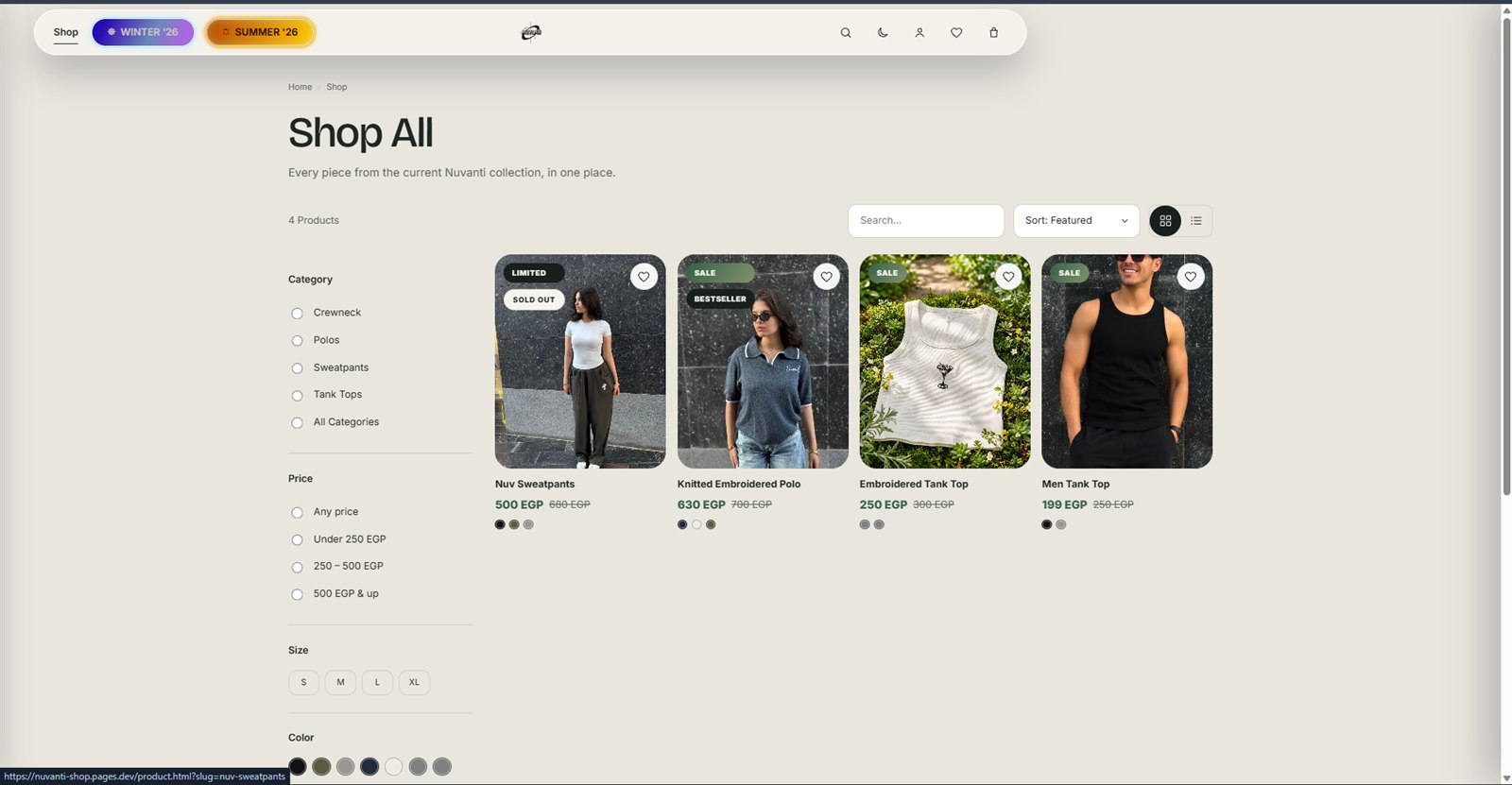Filter by size S
1512x785 pixels.
[x=303, y=682]
